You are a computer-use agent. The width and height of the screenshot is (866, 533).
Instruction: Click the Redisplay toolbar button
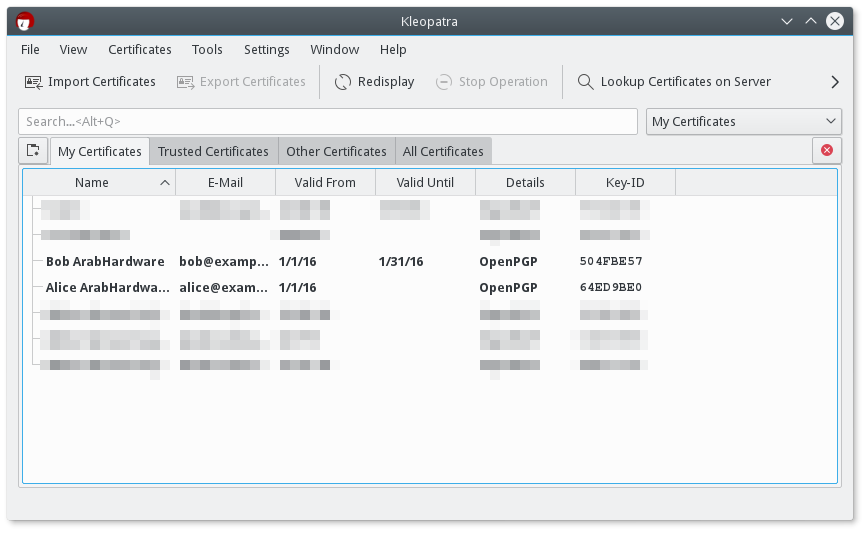pyautogui.click(x=374, y=82)
